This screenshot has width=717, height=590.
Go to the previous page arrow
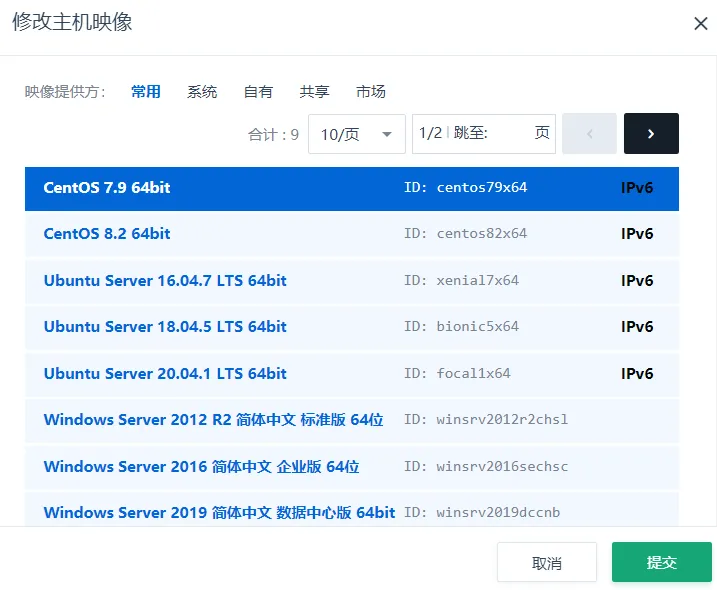(589, 134)
